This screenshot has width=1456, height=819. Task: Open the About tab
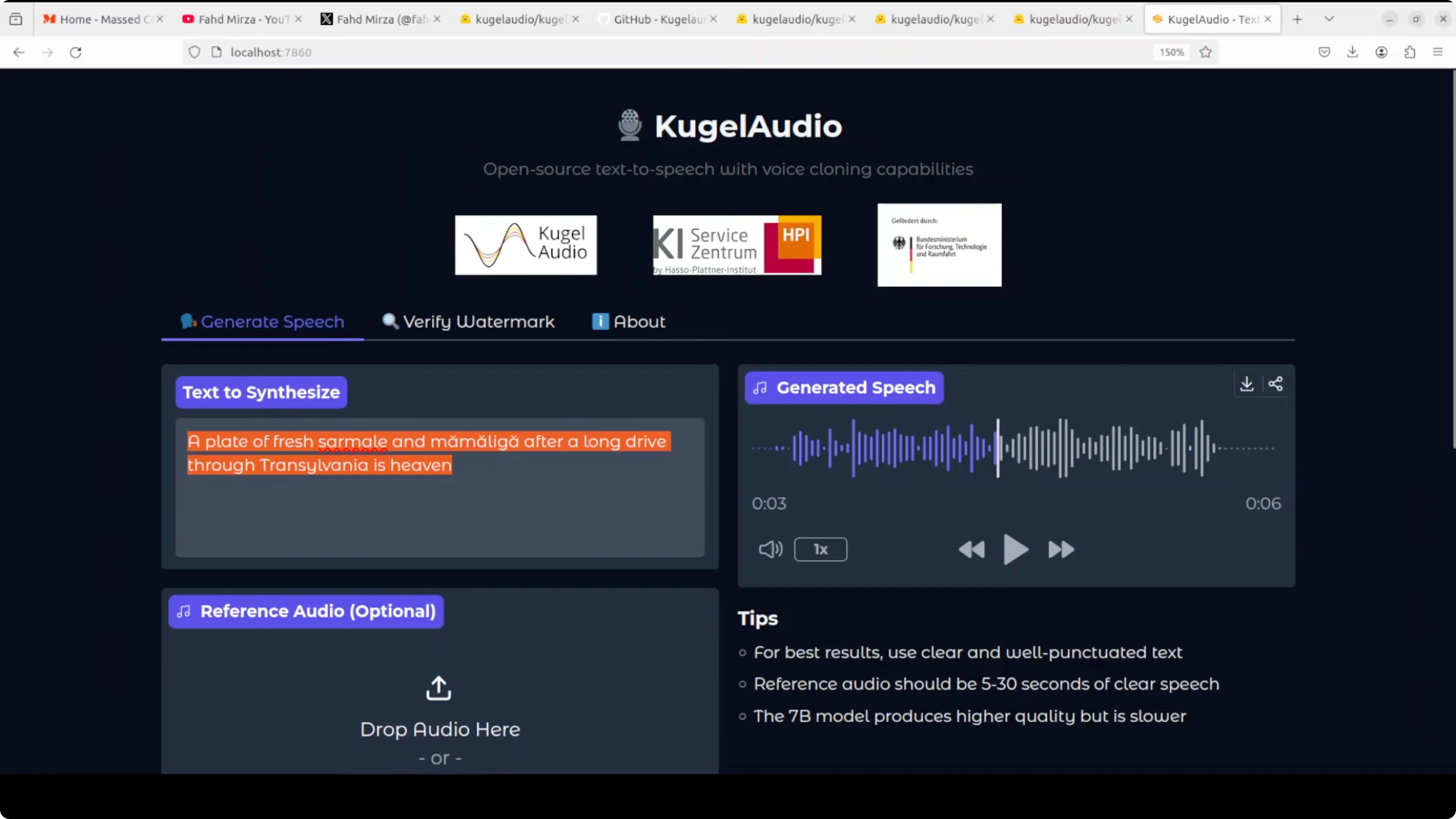coord(629,322)
